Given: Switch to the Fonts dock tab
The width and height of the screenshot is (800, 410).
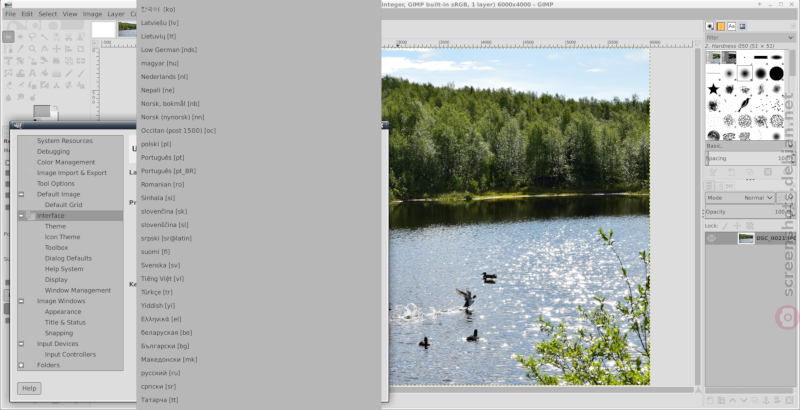Looking at the screenshot, I should [731, 26].
